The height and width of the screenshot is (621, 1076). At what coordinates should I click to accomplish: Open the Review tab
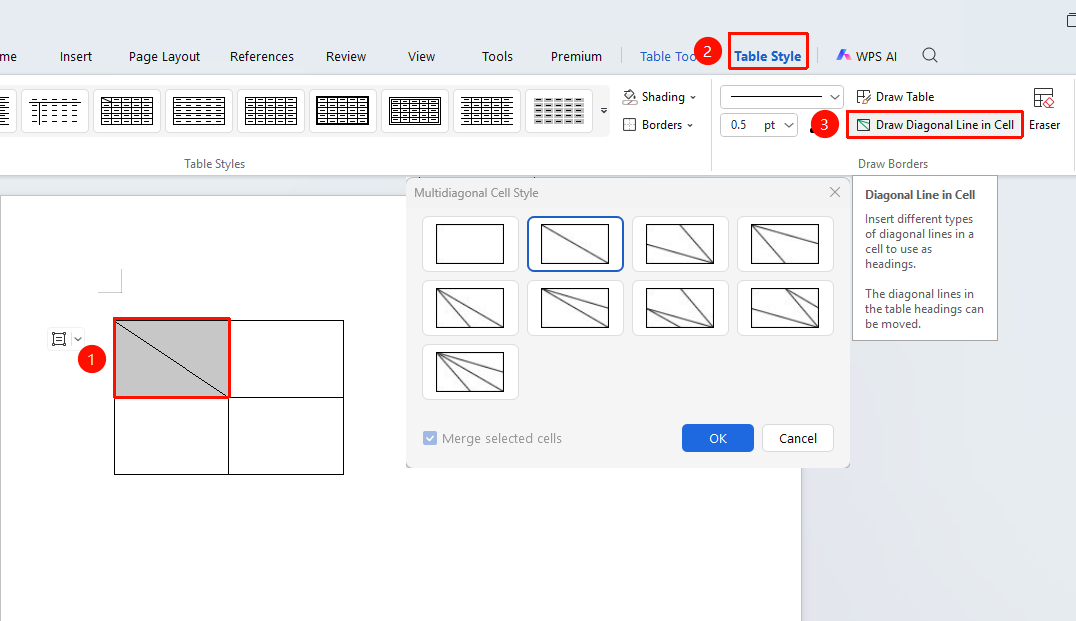[346, 56]
